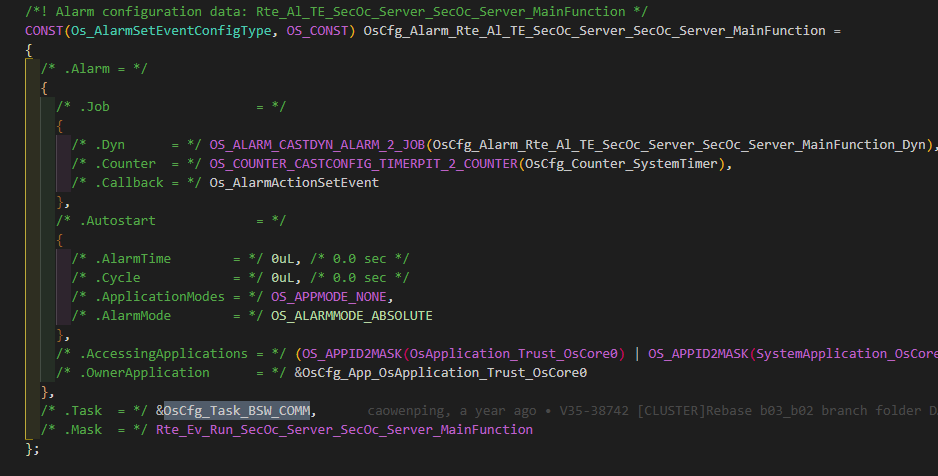Click the Os_AlarmActionSetEvent callback name
Image resolution: width=938 pixels, height=476 pixels.
(293, 182)
